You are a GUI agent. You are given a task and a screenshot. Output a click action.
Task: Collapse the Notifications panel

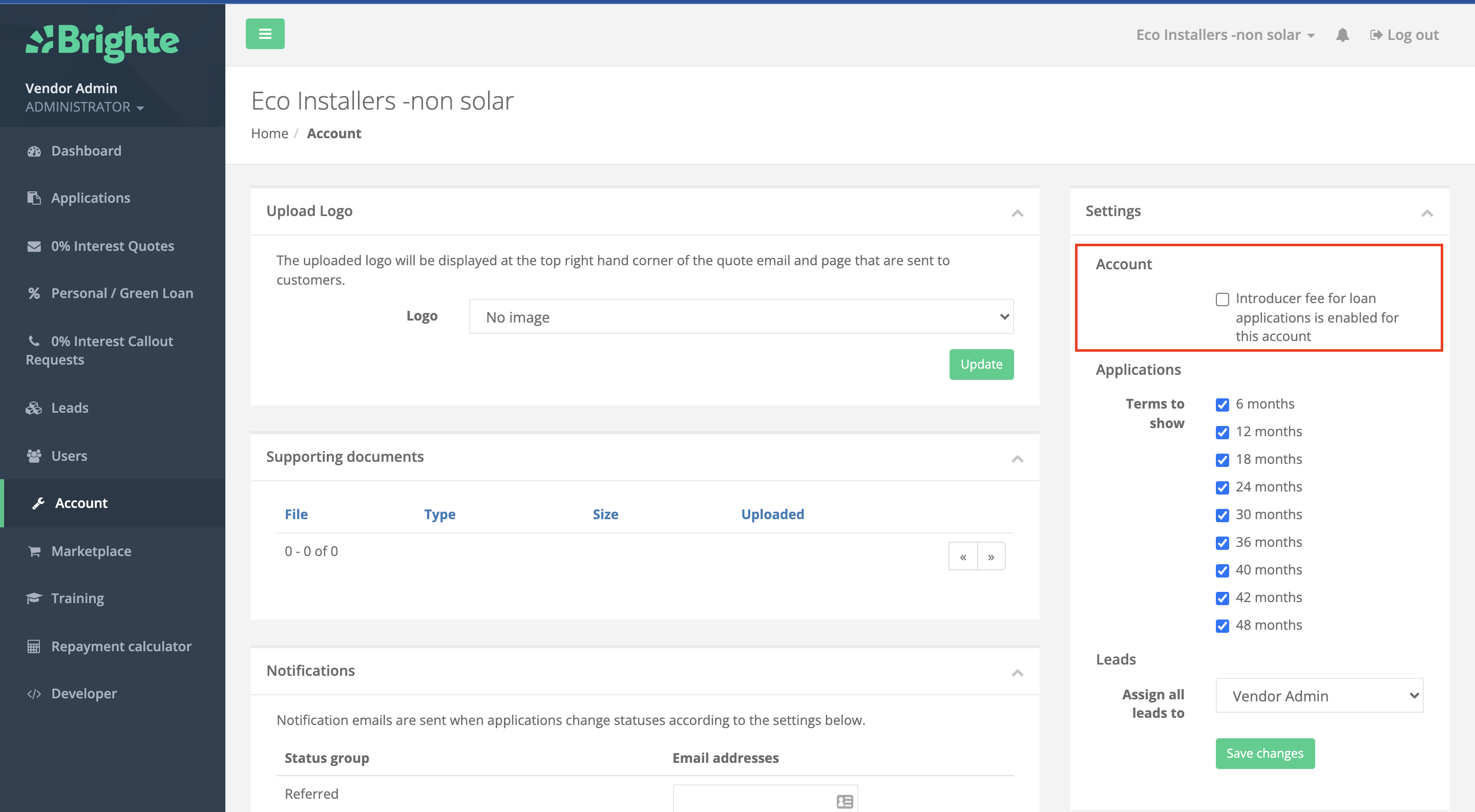coord(1017,673)
